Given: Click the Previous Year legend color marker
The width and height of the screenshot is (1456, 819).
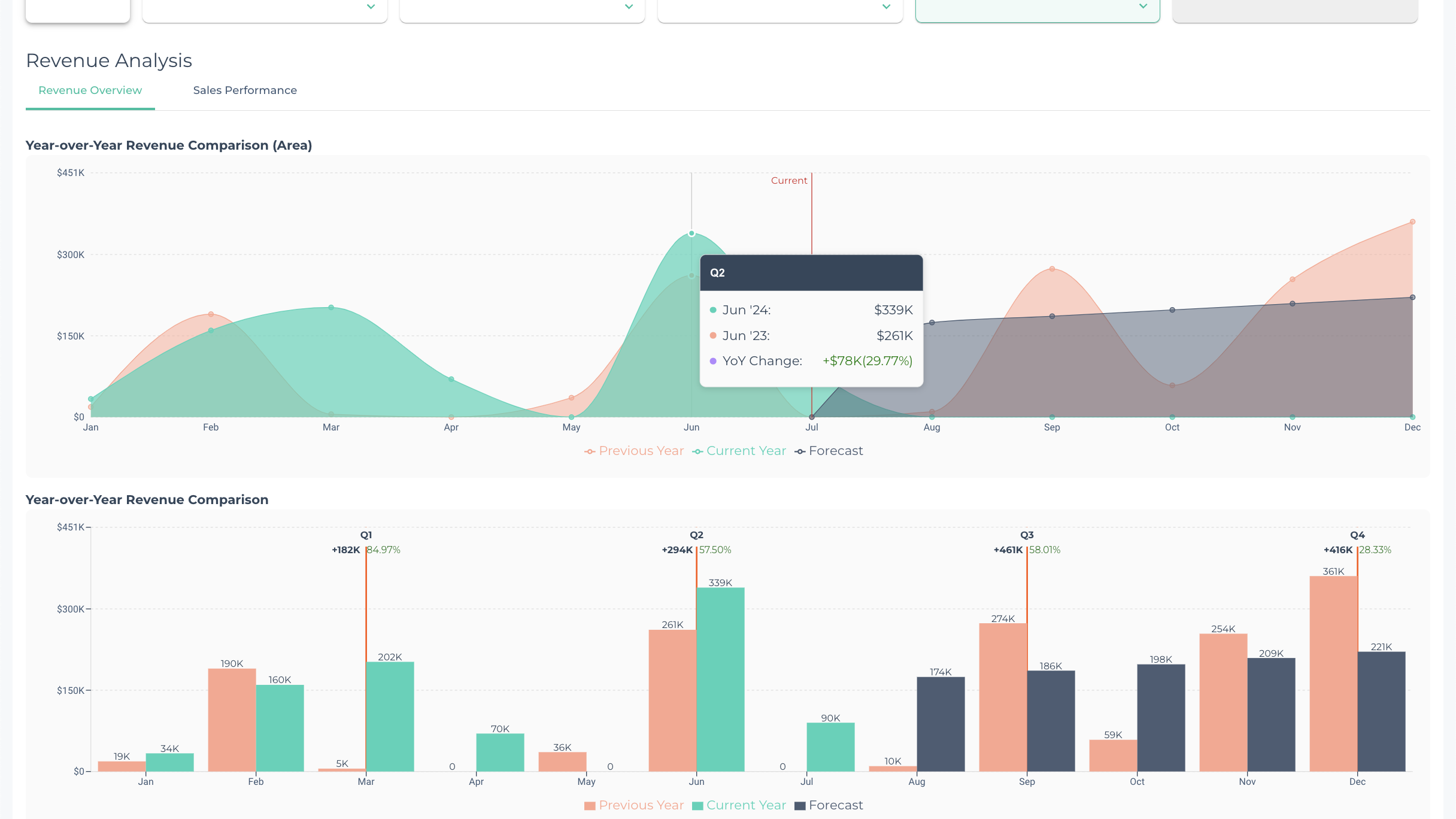Looking at the screenshot, I should 589,451.
